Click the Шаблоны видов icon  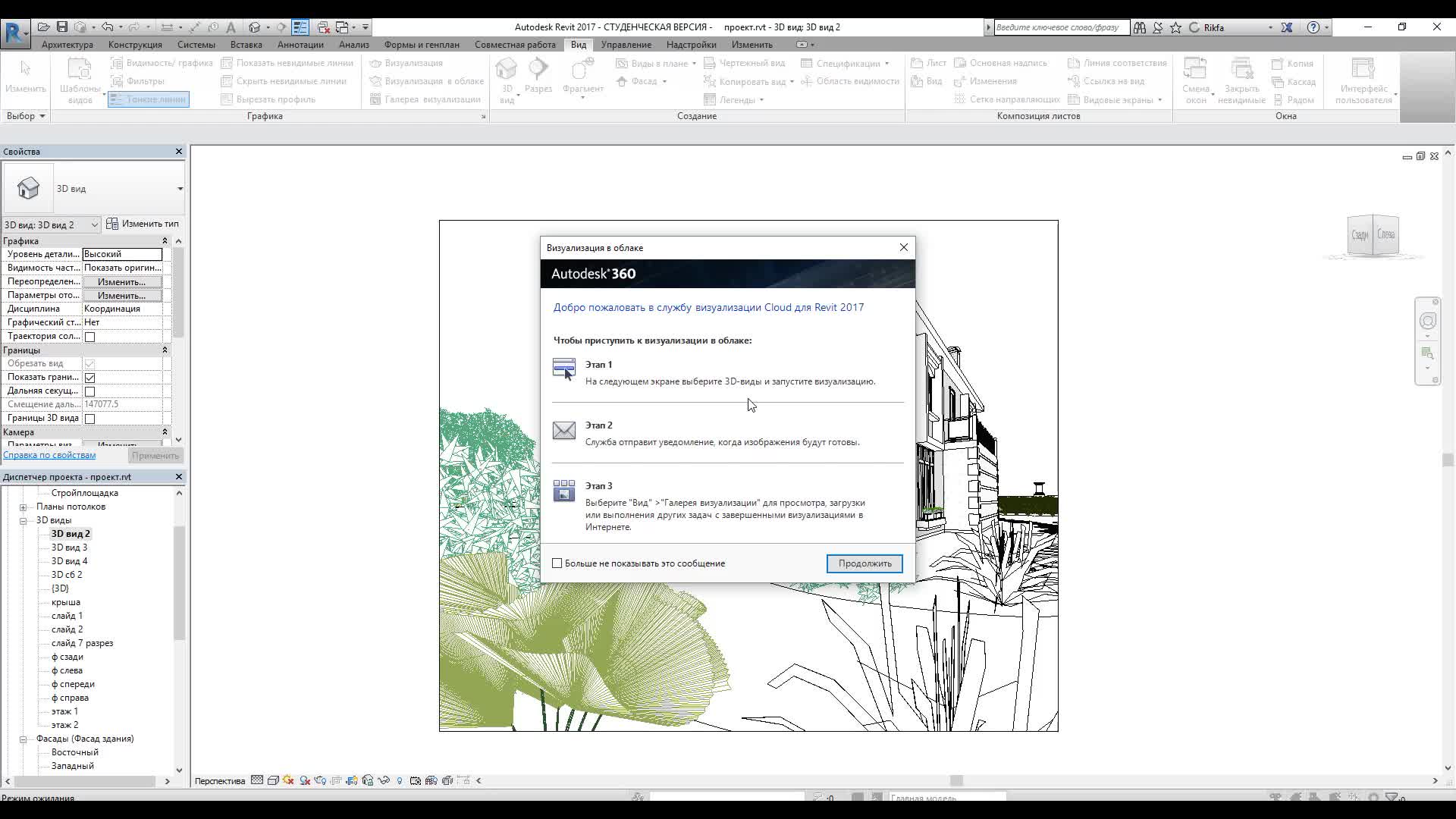pyautogui.click(x=80, y=70)
